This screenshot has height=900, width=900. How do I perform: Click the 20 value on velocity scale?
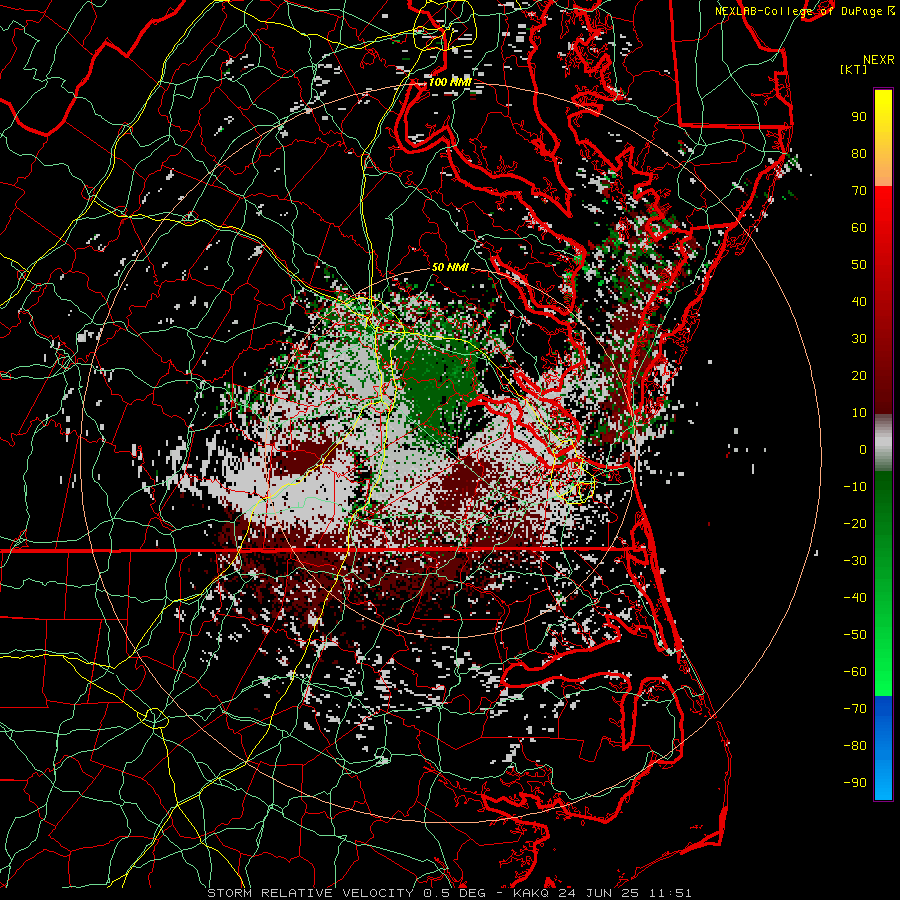(859, 376)
